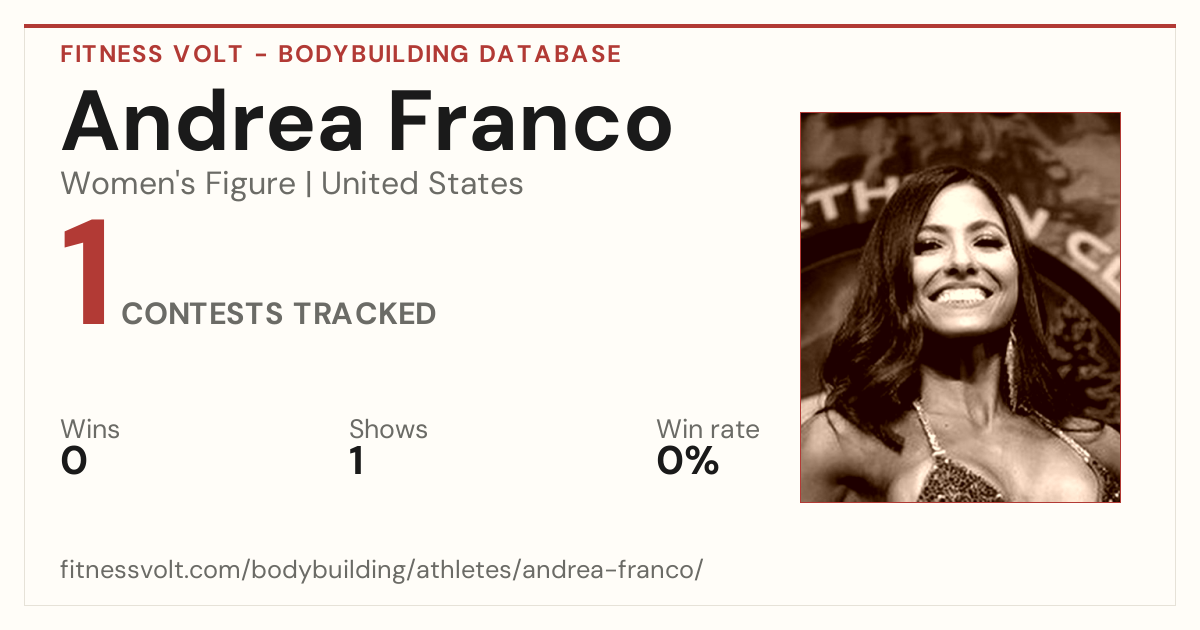1200x630 pixels.
Task: Click the red top border line
Action: (x=600, y=26)
